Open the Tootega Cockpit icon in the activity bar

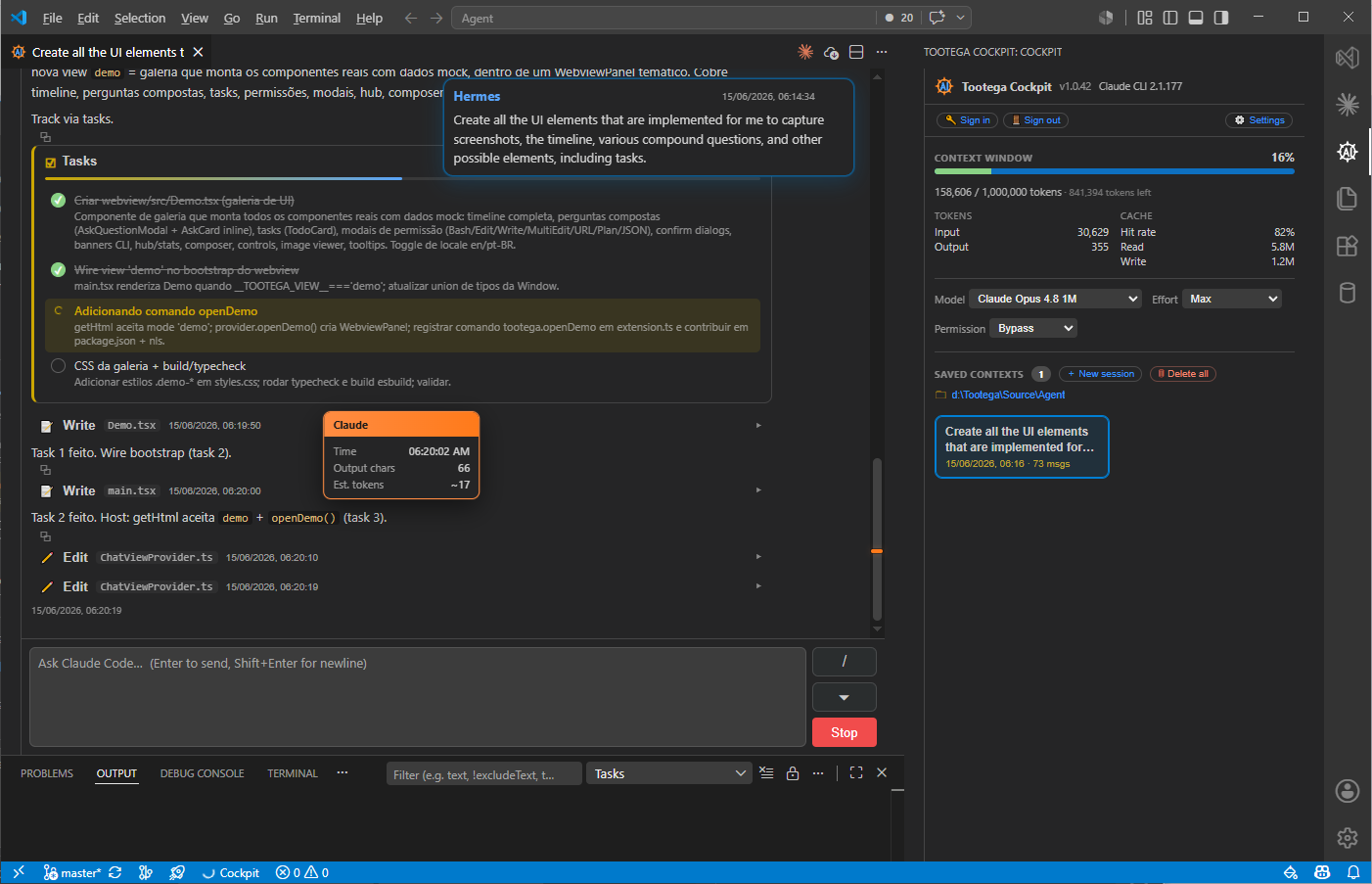[x=1348, y=151]
